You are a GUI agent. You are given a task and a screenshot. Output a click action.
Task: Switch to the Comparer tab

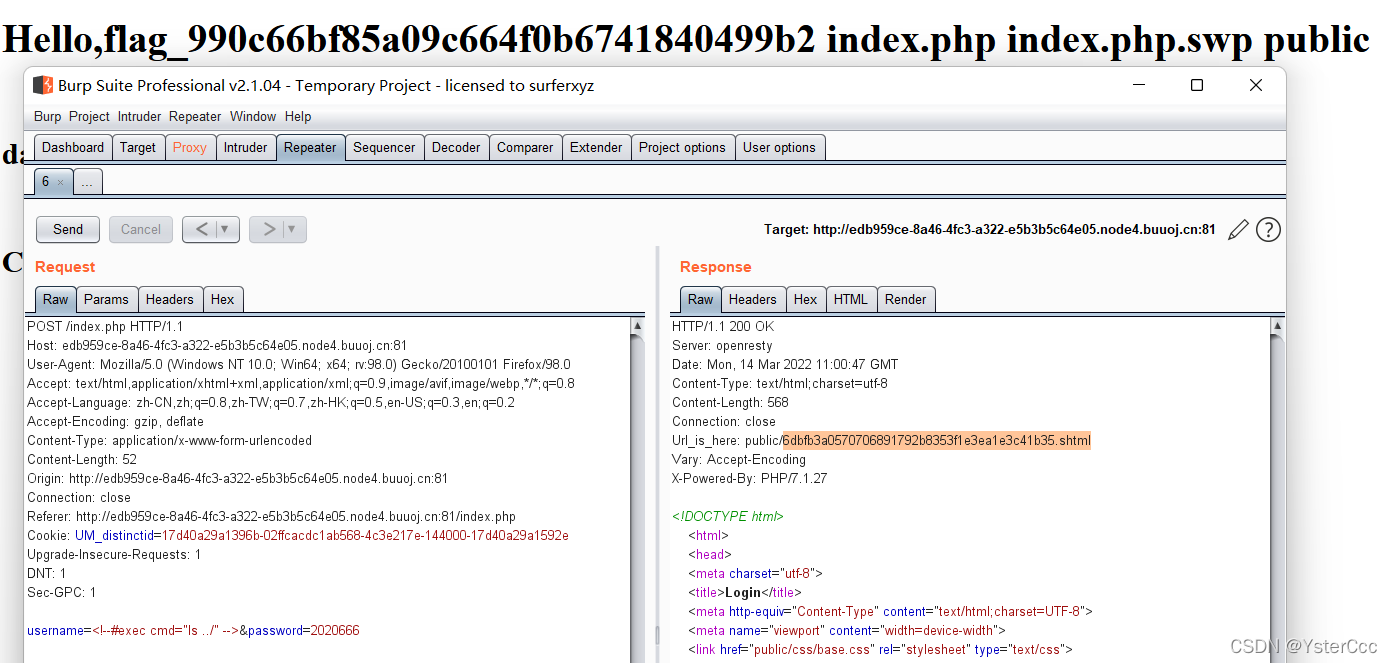point(525,147)
